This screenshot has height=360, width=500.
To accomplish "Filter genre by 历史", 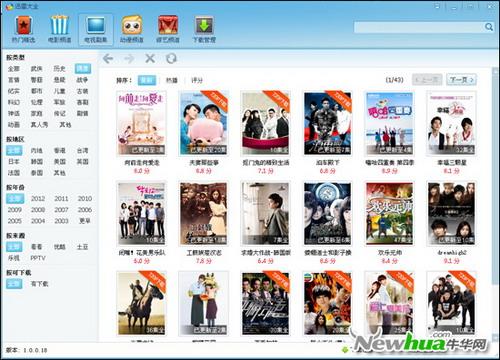I will coord(59,69).
